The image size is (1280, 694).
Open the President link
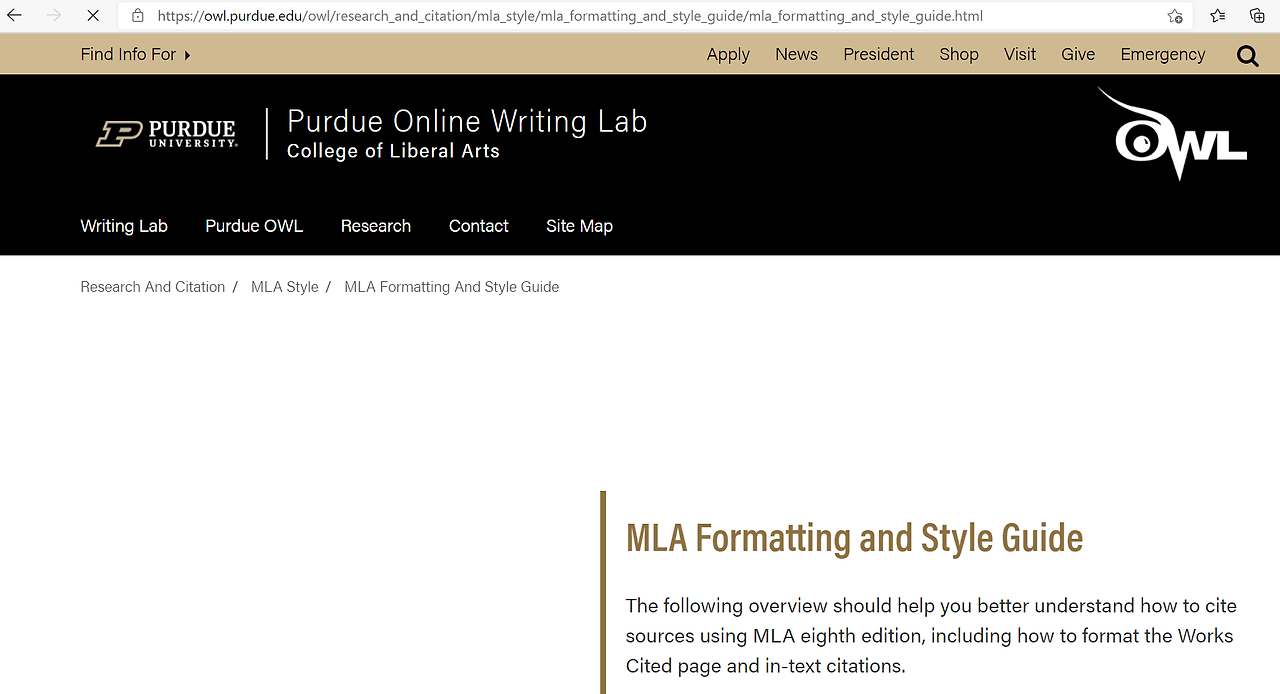pyautogui.click(x=878, y=54)
